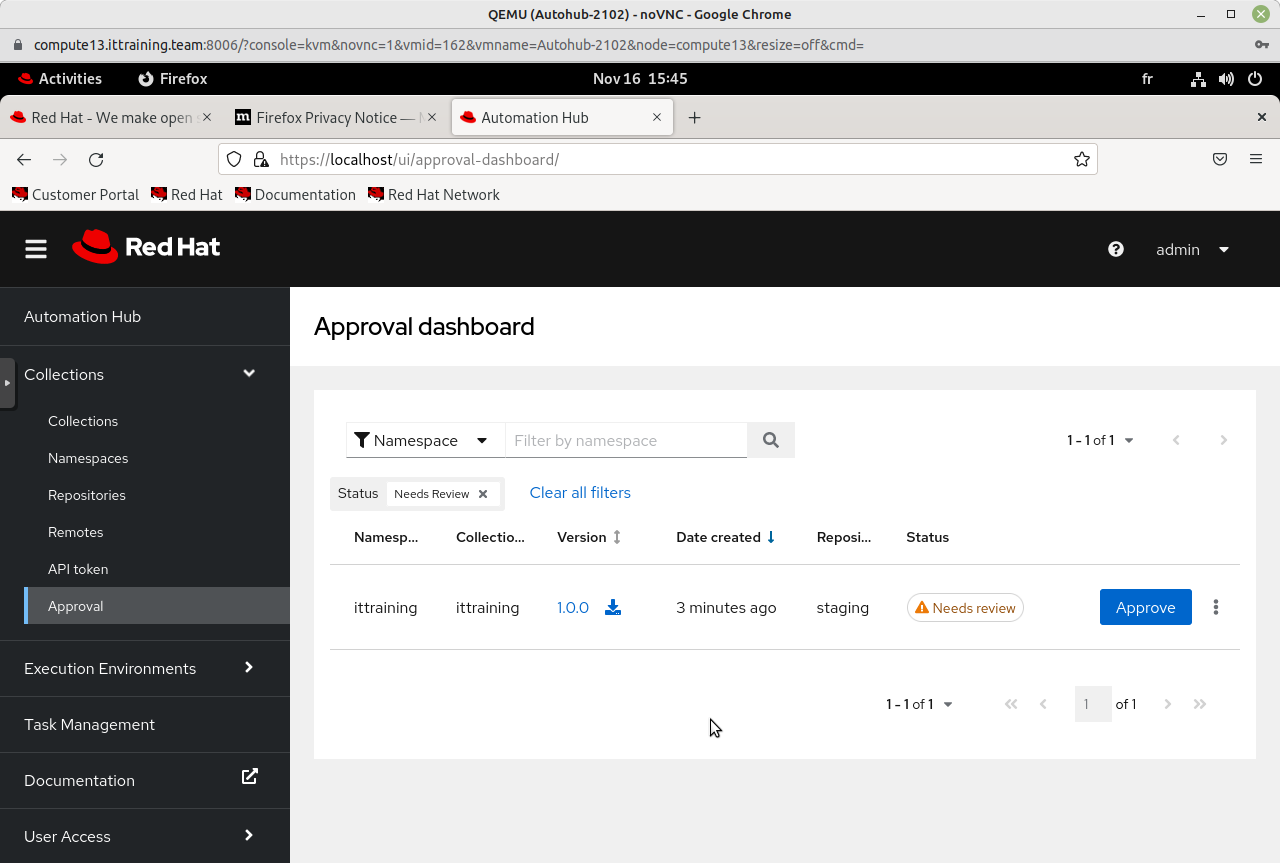Open network icon in top bar
1280x863 pixels.
[x=1198, y=79]
